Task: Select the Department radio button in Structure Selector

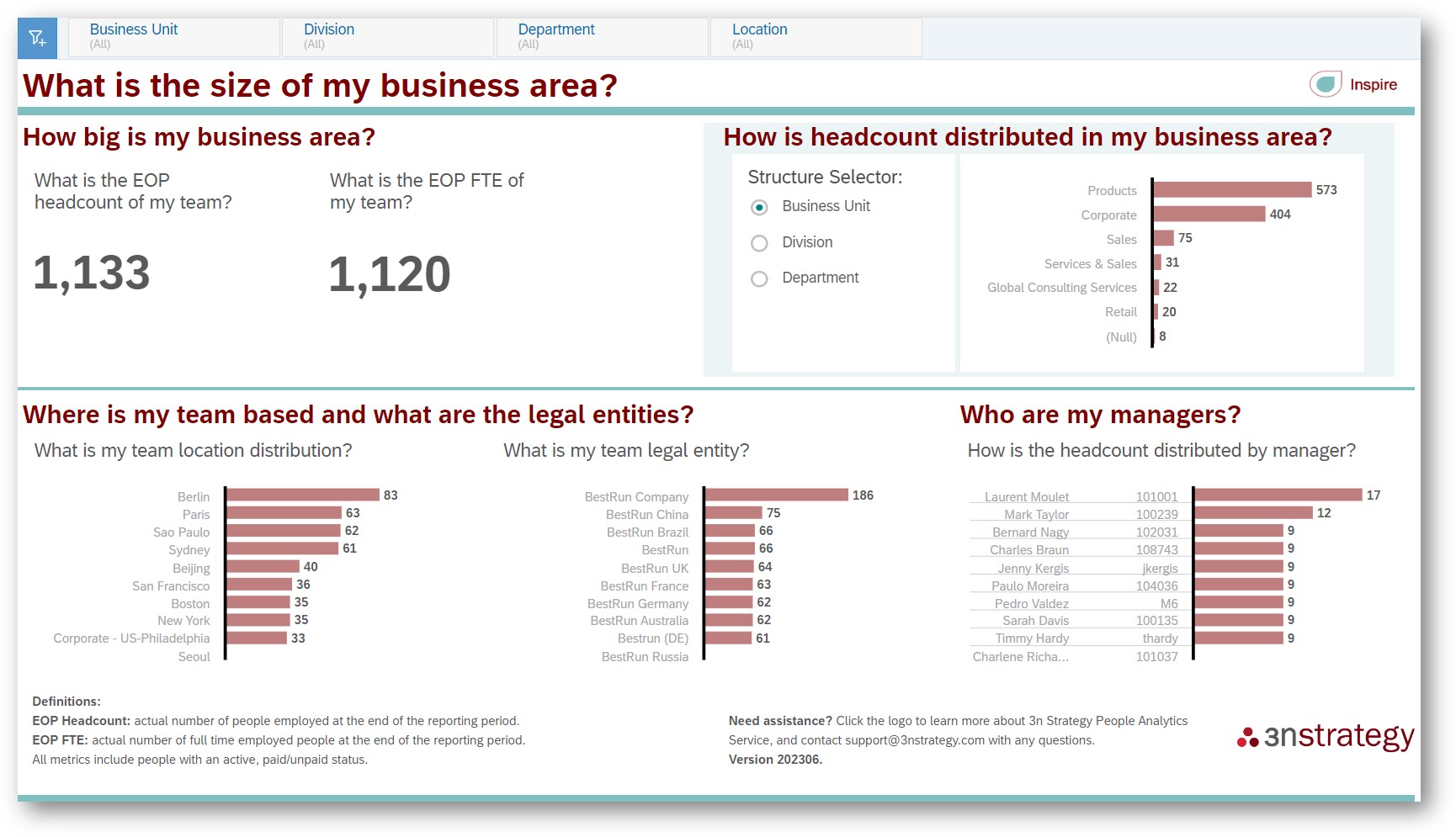Action: point(759,278)
